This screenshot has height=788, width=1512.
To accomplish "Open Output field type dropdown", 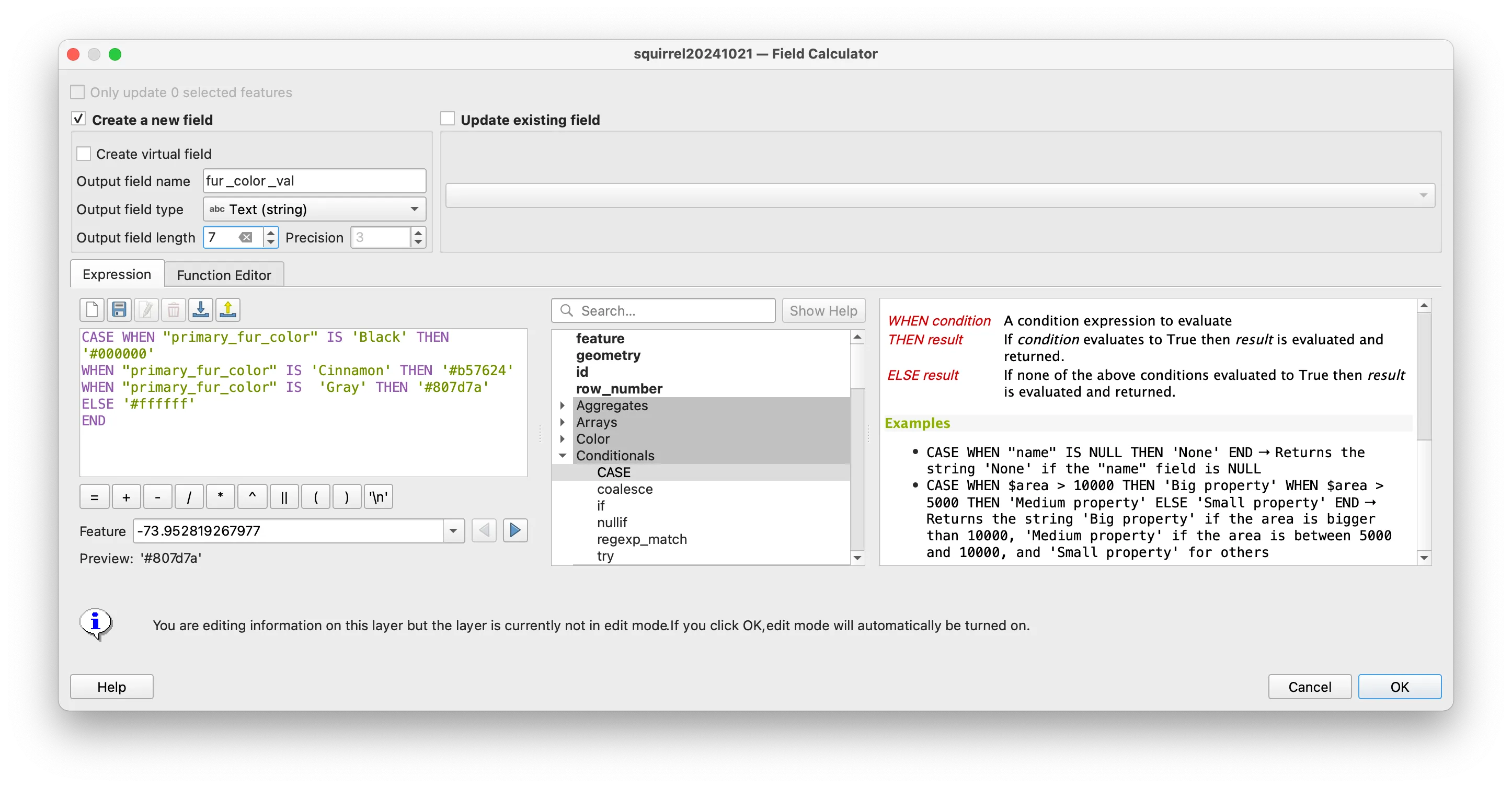I will [315, 210].
